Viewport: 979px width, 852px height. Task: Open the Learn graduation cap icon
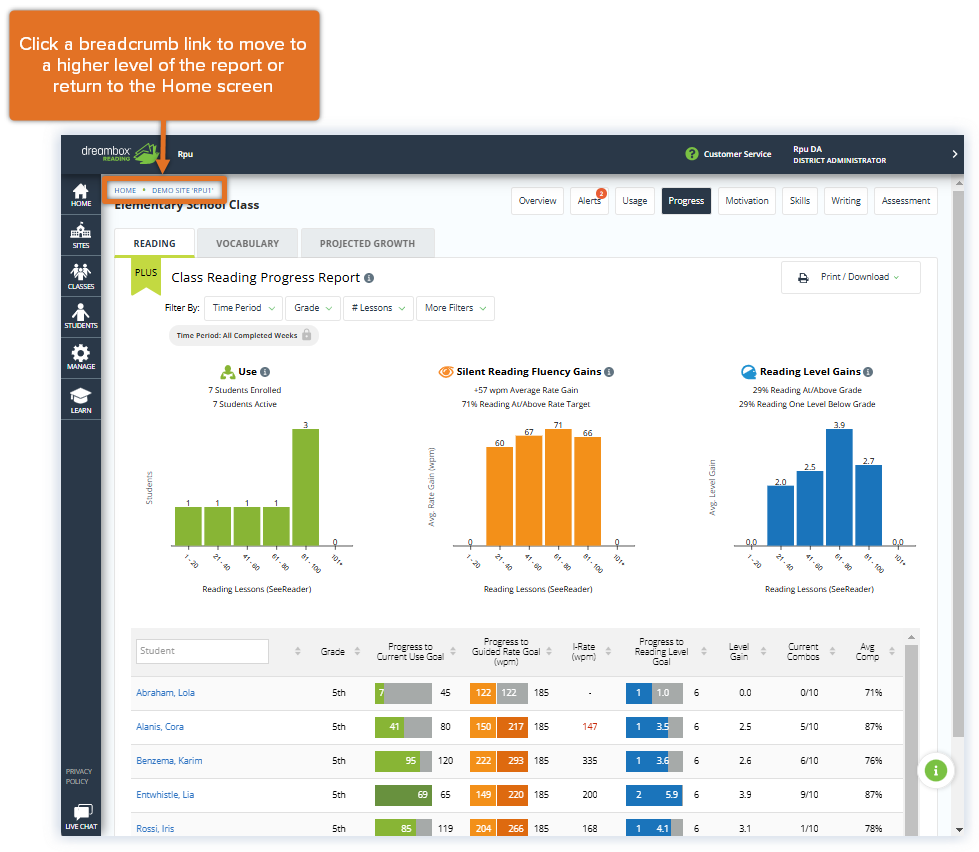click(x=81, y=401)
